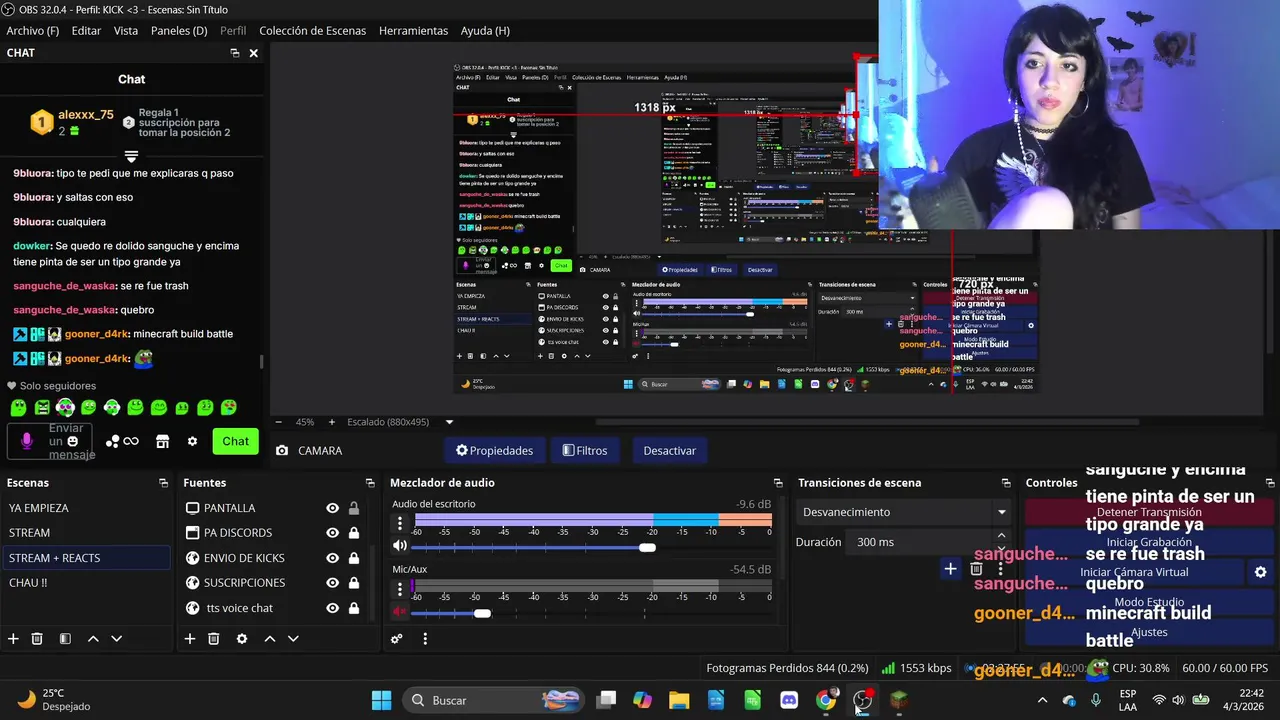Open preview scaling dropdown Escalado

pos(400,422)
